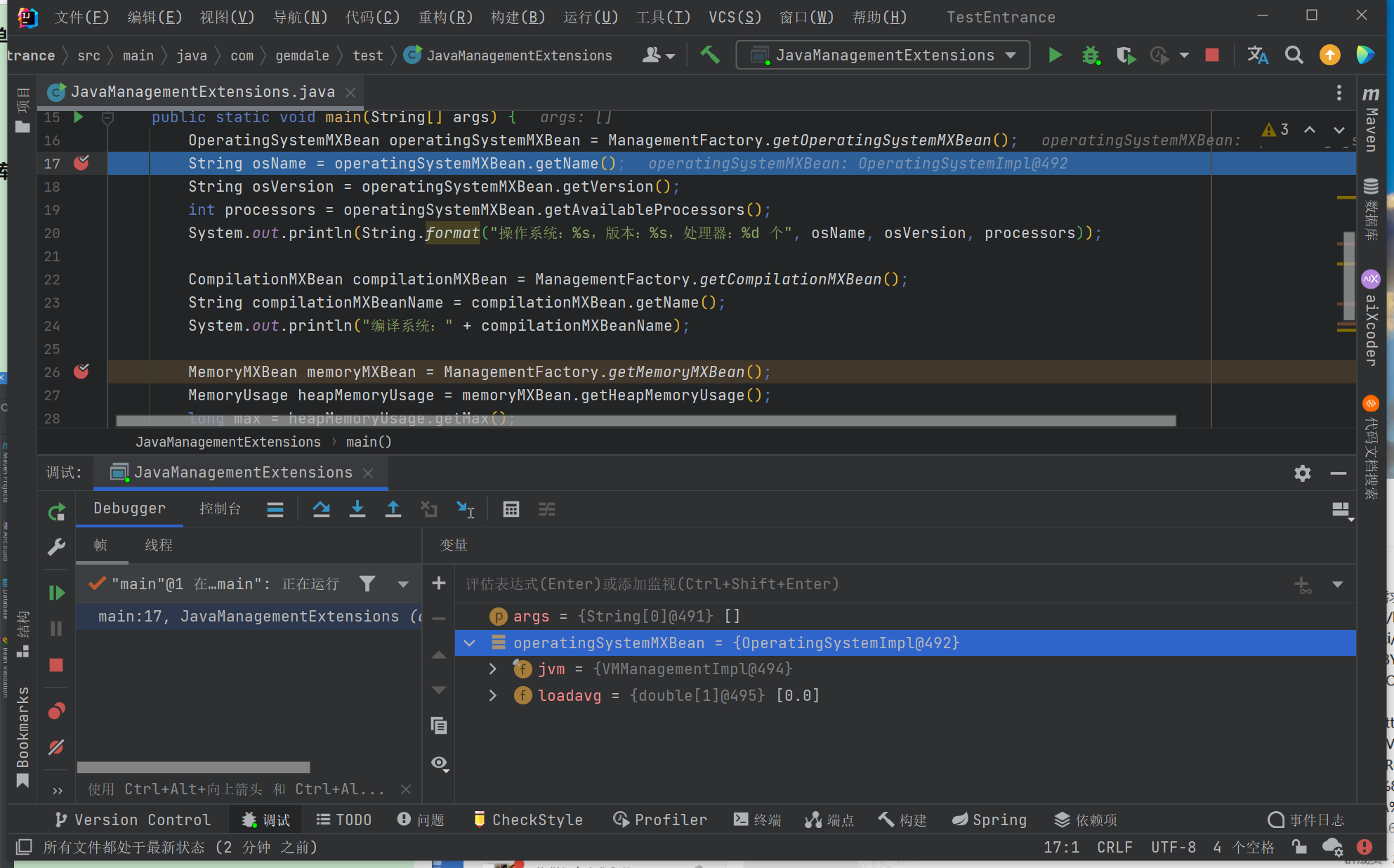Image resolution: width=1394 pixels, height=868 pixels.
Task: Toggle breakpoint on line 26
Action: point(81,372)
